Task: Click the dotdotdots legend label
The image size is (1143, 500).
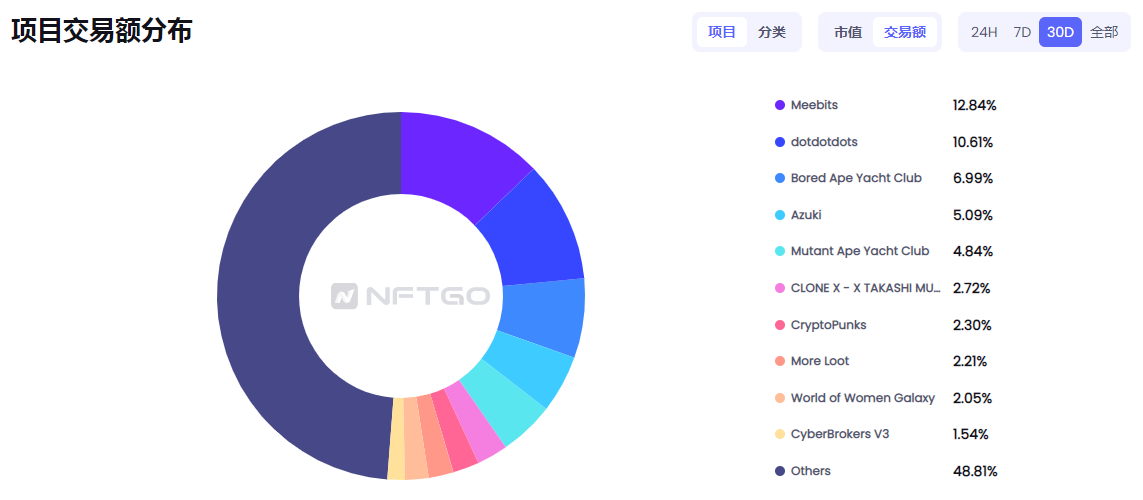Action: tap(824, 142)
